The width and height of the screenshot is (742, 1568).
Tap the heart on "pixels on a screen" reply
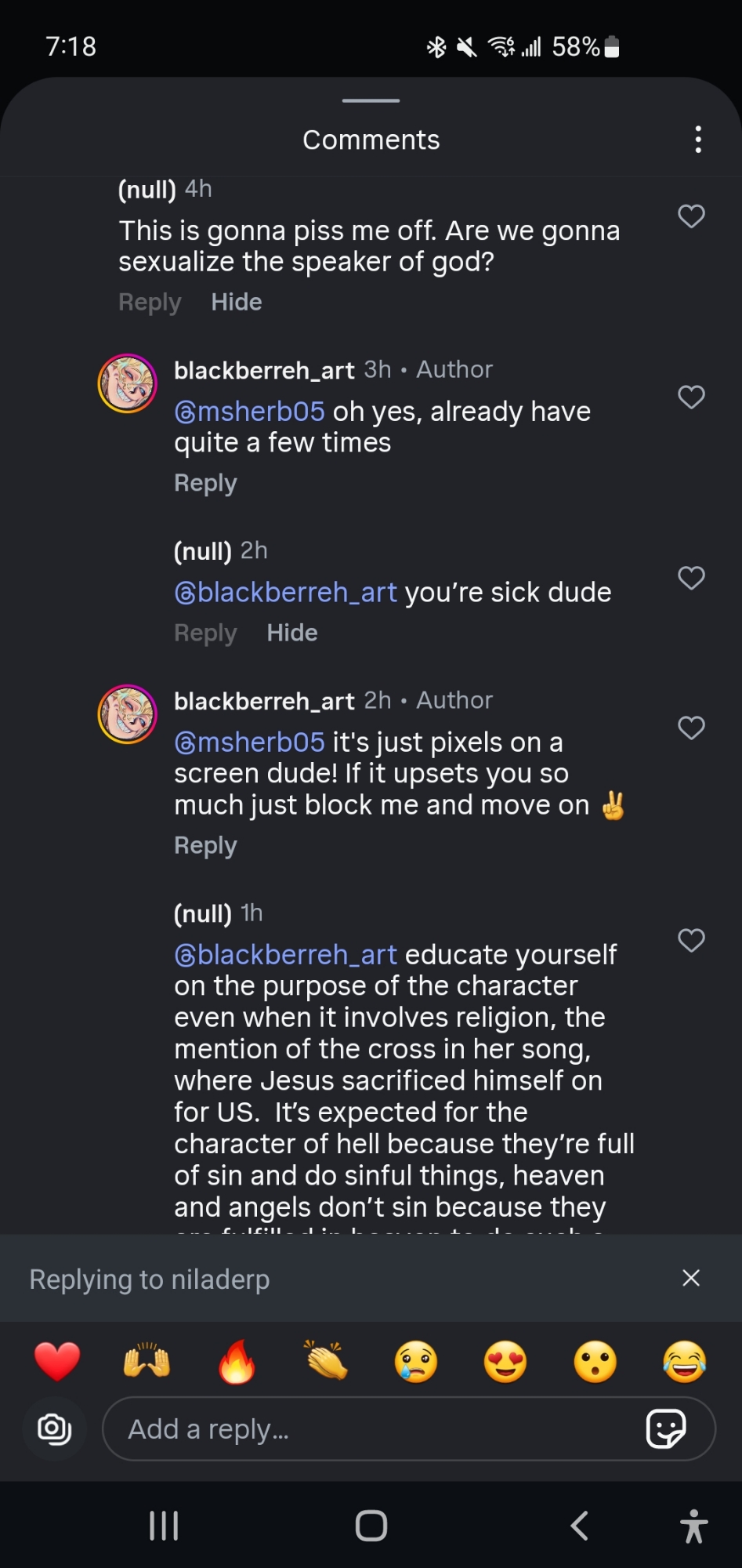click(691, 728)
